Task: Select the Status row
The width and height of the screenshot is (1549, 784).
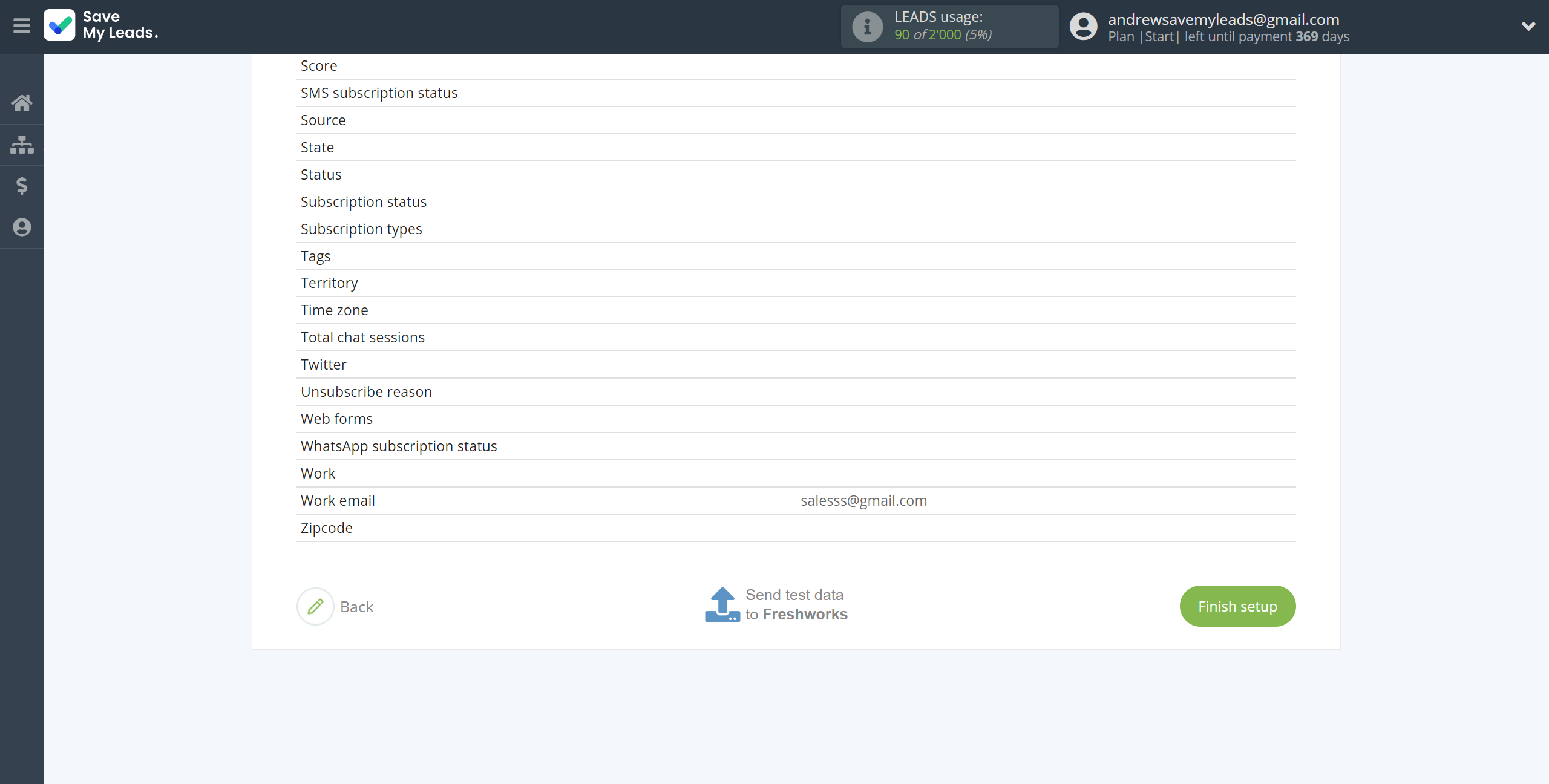Action: point(796,175)
